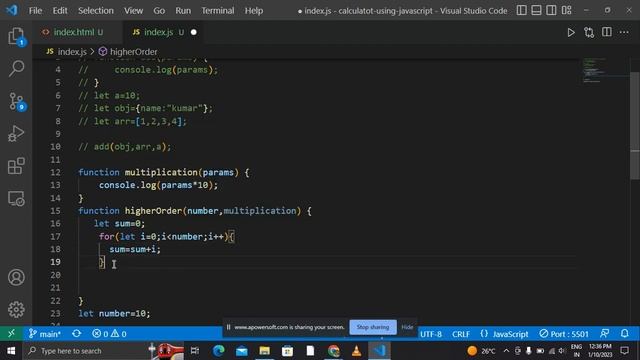Click 'function multiplication(params)' text
This screenshot has height=360, width=640.
coord(158,172)
